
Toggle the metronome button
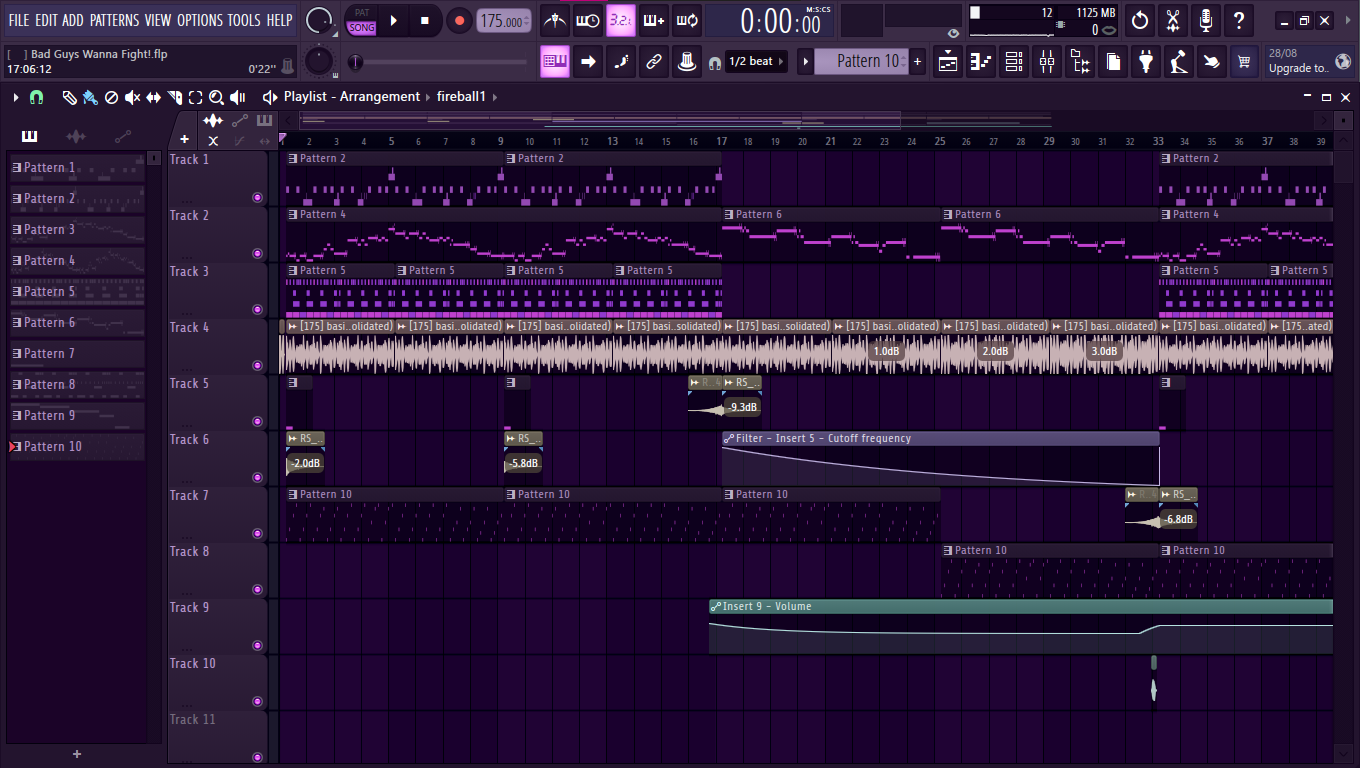coord(555,20)
